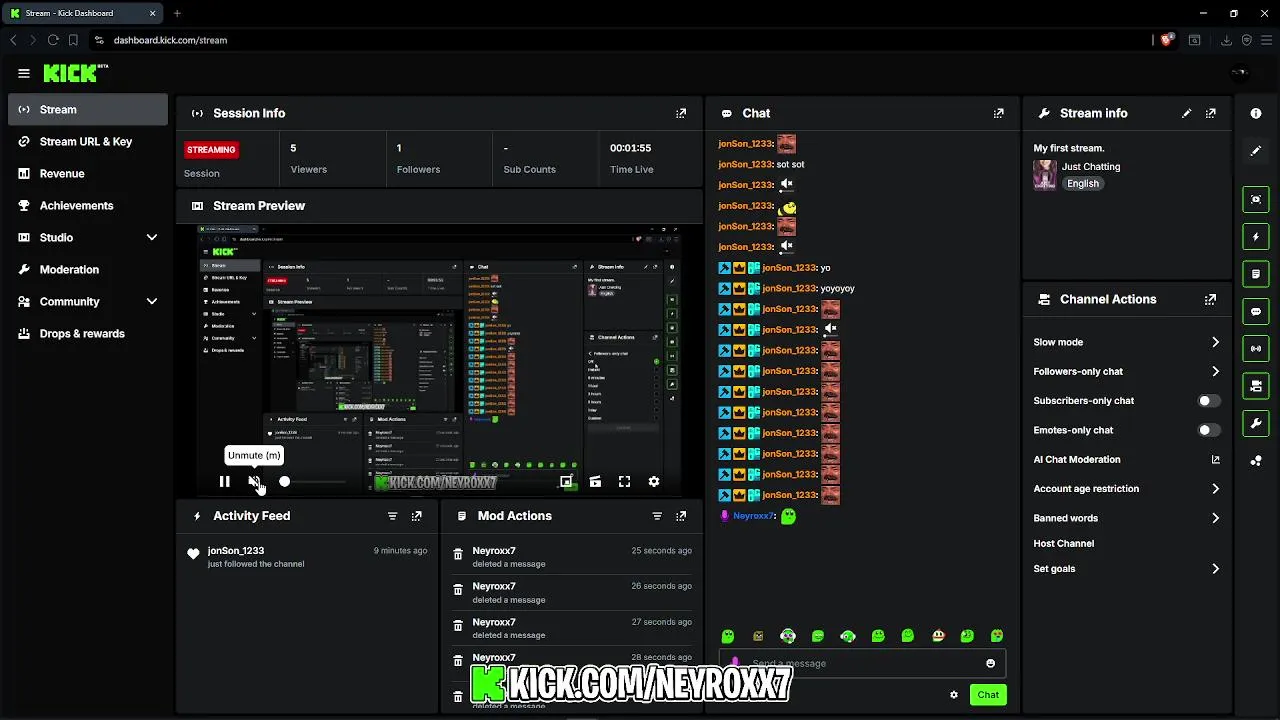The height and width of the screenshot is (720, 1280).
Task: Enable Subscribers-only chat switch
Action: [x=1208, y=401]
